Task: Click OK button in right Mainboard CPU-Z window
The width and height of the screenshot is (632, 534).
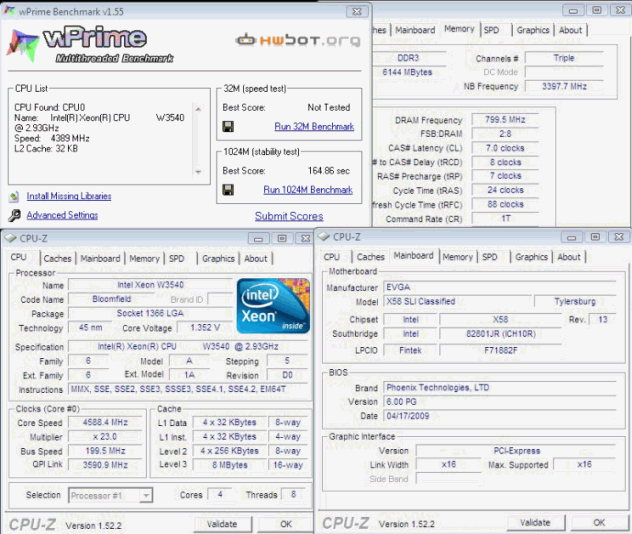Action: [599, 523]
